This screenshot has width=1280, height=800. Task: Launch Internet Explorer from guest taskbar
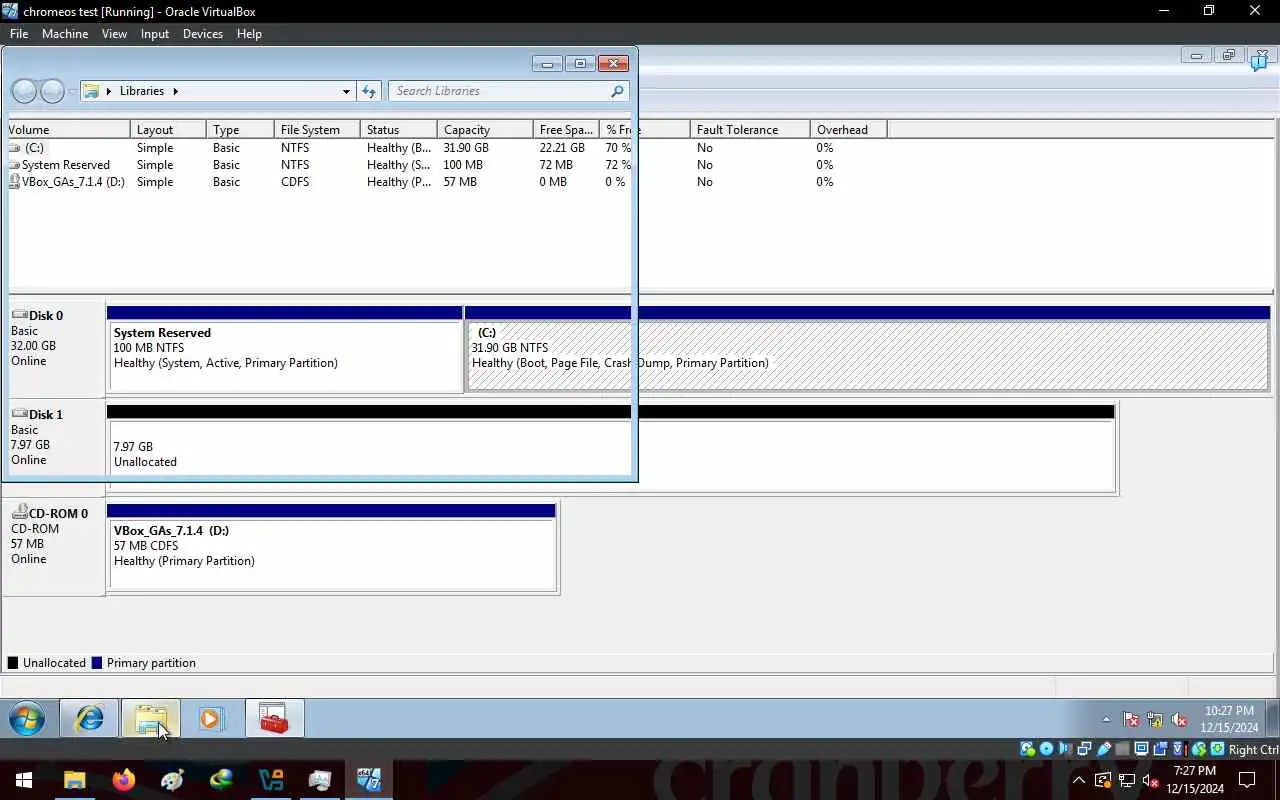(89, 718)
